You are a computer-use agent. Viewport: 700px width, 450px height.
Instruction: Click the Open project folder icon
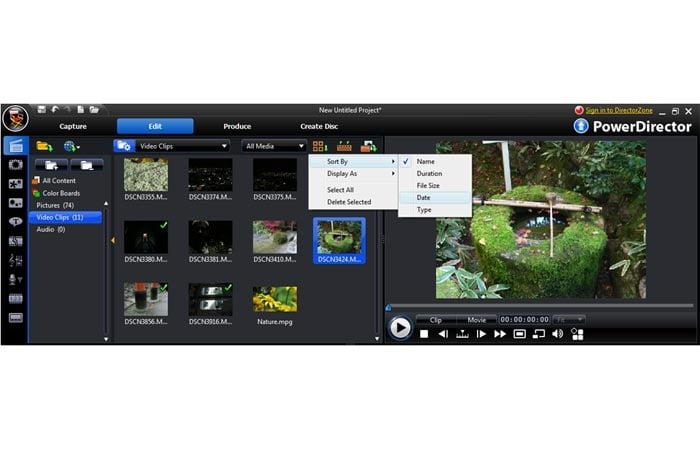pos(94,109)
